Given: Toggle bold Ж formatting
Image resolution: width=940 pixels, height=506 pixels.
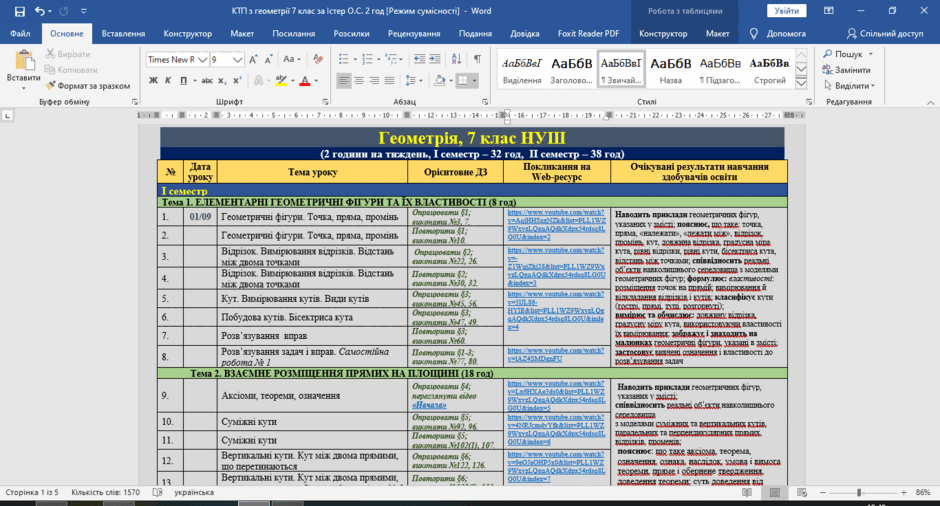Looking at the screenshot, I should tap(153, 80).
